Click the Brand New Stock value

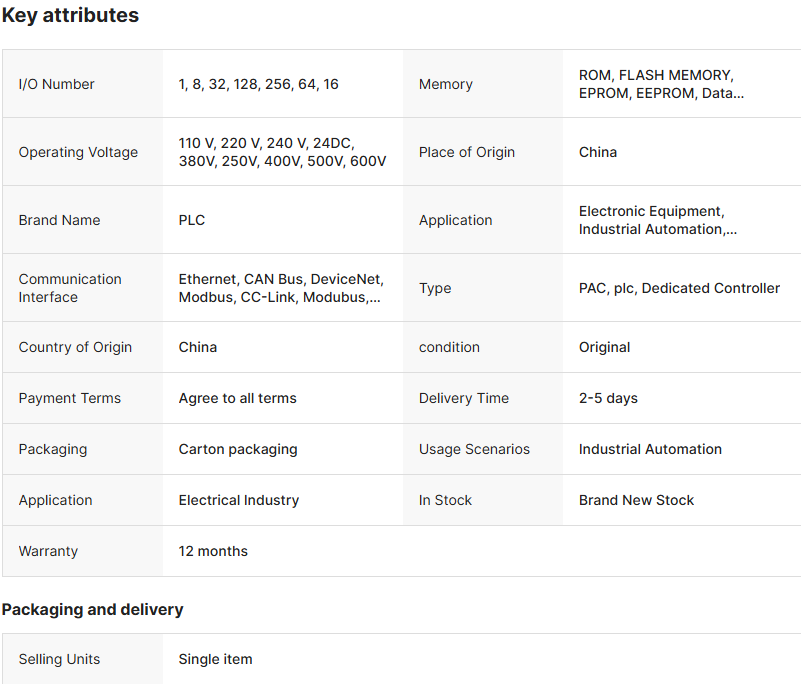coord(636,500)
